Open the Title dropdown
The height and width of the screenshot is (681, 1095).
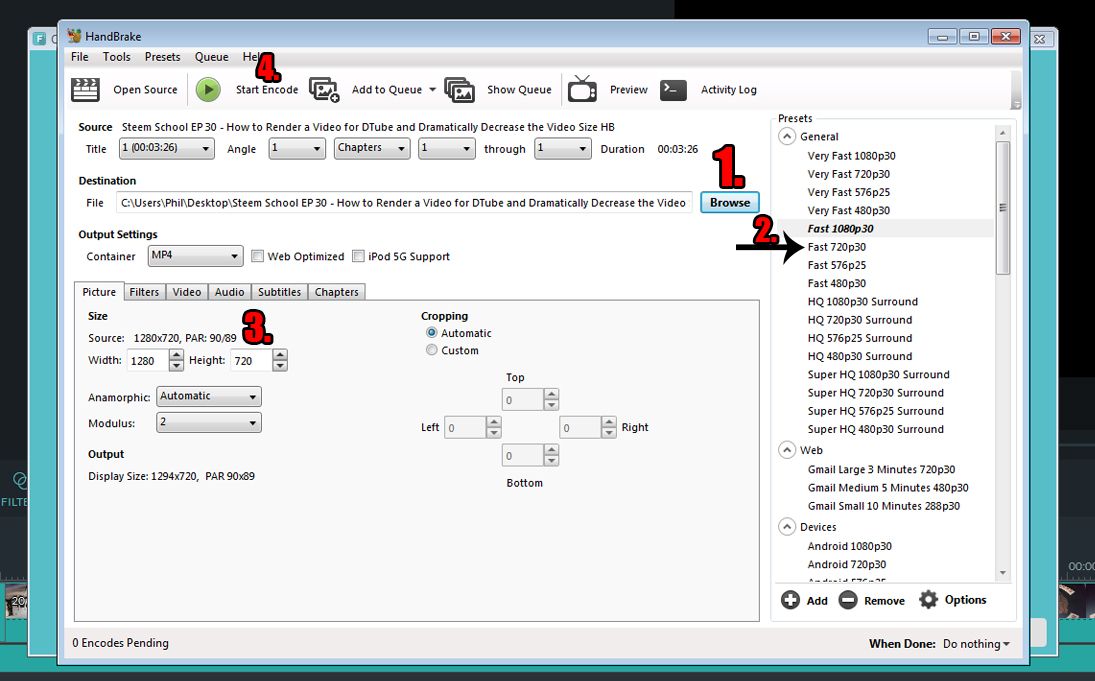point(167,148)
